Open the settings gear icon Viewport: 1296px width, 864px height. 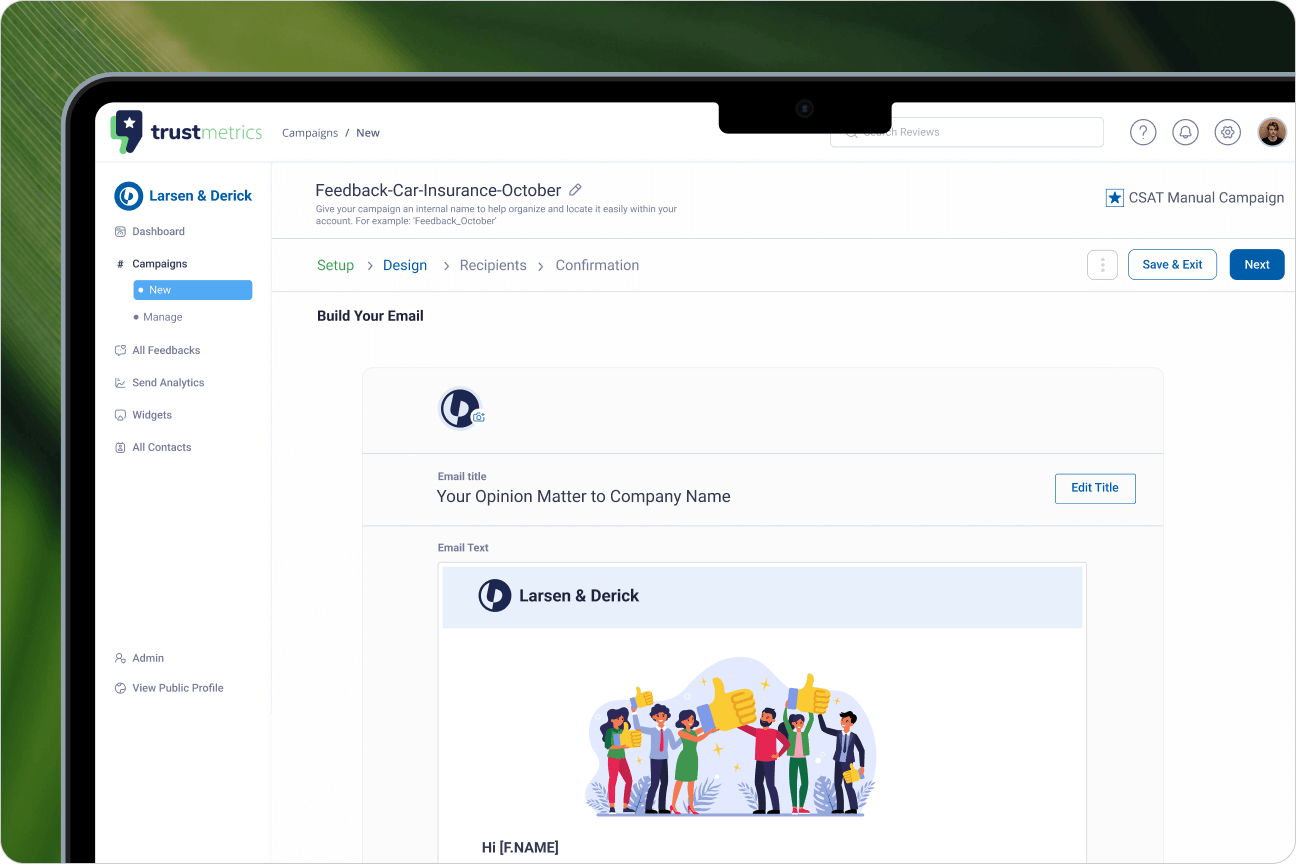pos(1228,132)
